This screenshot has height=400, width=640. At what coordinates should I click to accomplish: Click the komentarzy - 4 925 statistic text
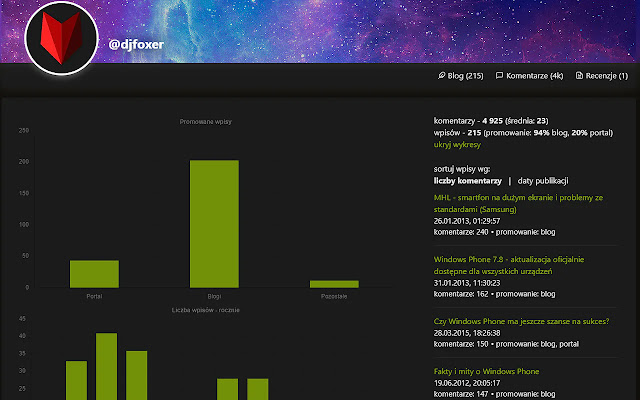(x=491, y=121)
